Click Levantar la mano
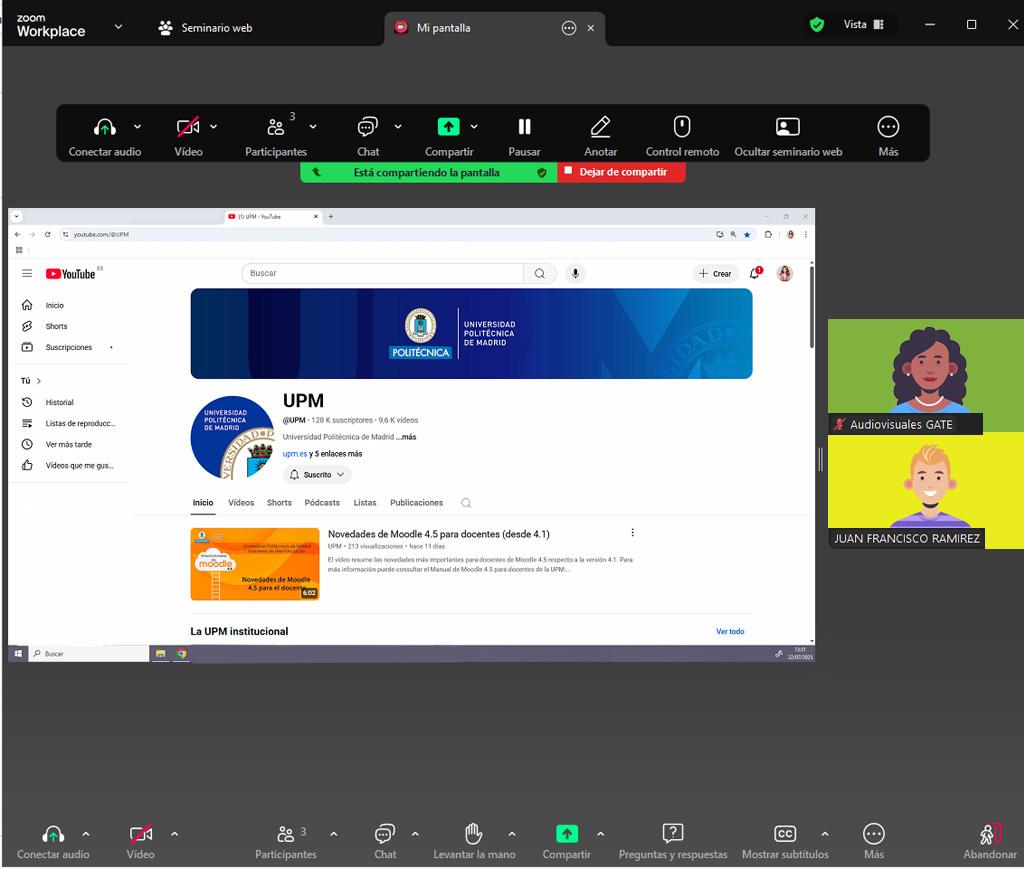This screenshot has height=869, width=1024. 474,842
